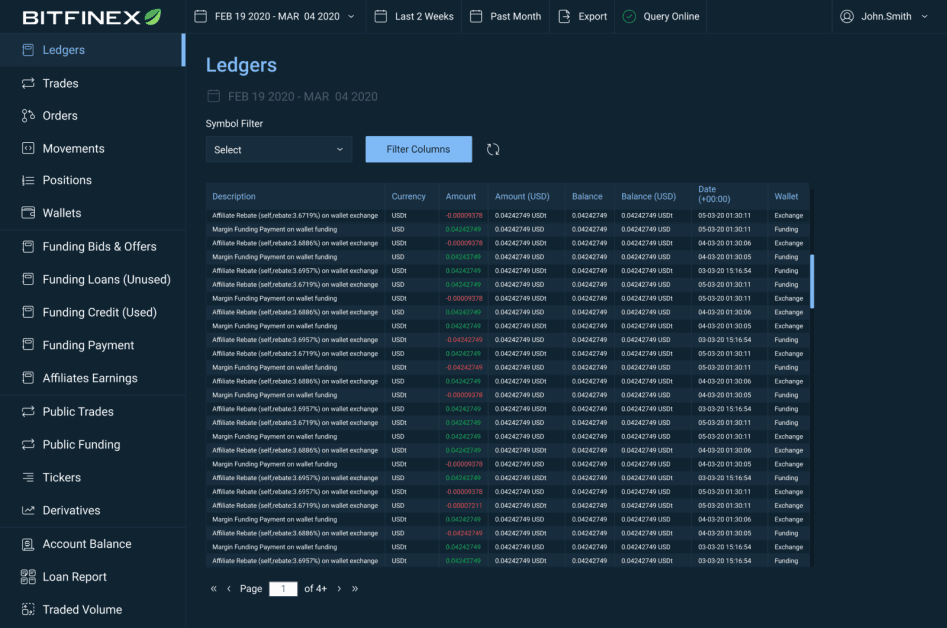Click the Movements sidebar icon

(28, 149)
